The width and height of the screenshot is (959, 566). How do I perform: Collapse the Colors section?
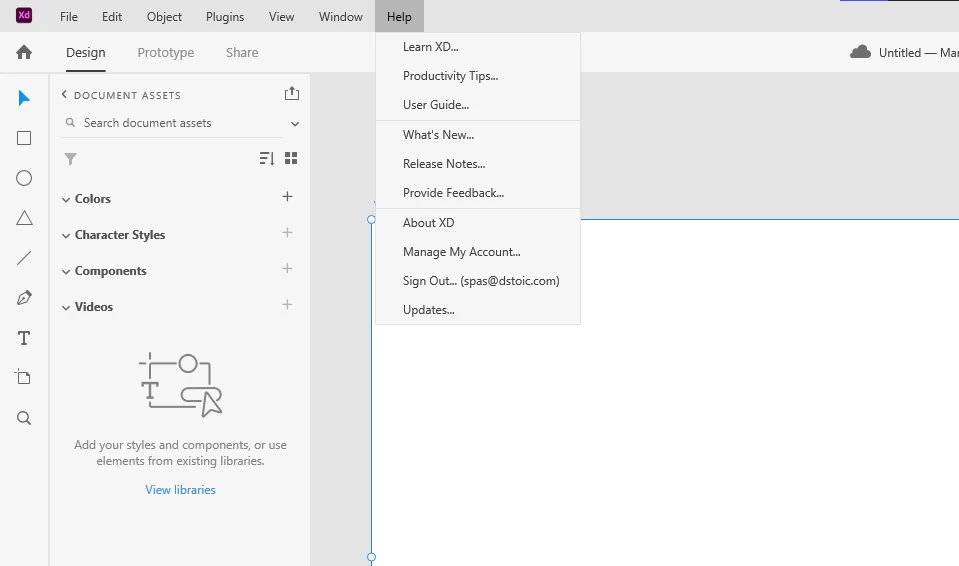coord(66,199)
